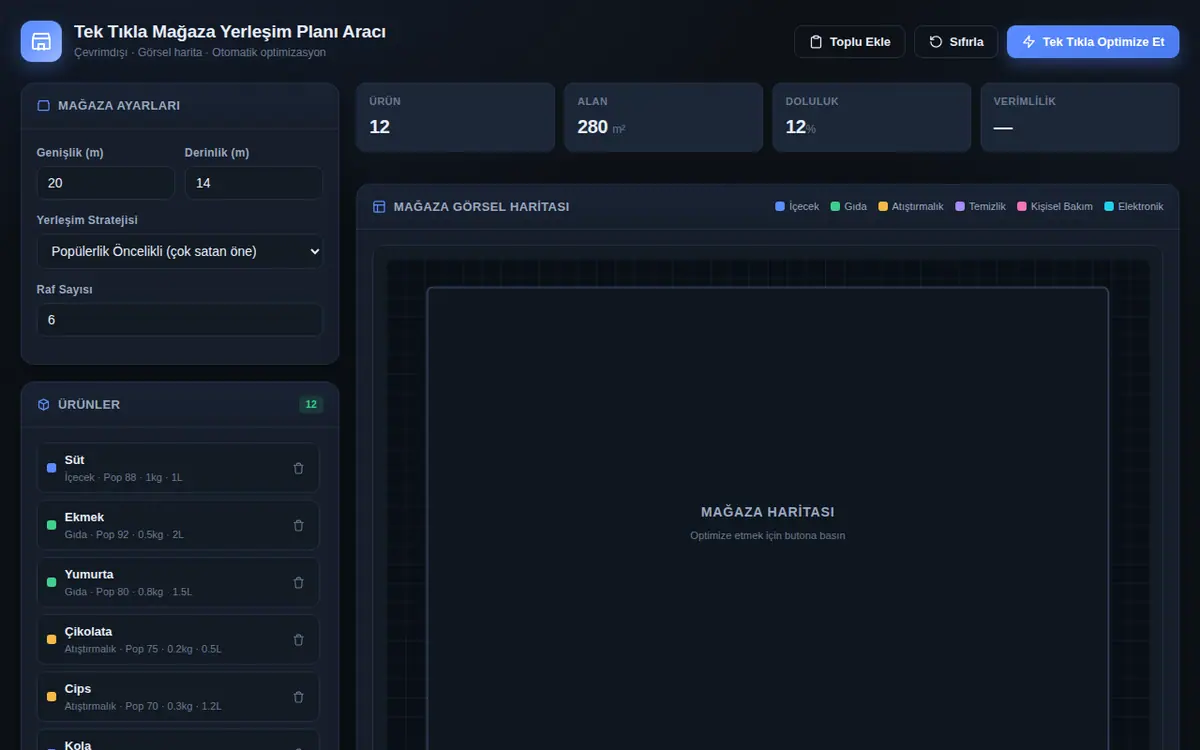The height and width of the screenshot is (750, 1200).
Task: Click the pink Kişisel Bakım legend swatch
Action: point(1022,207)
